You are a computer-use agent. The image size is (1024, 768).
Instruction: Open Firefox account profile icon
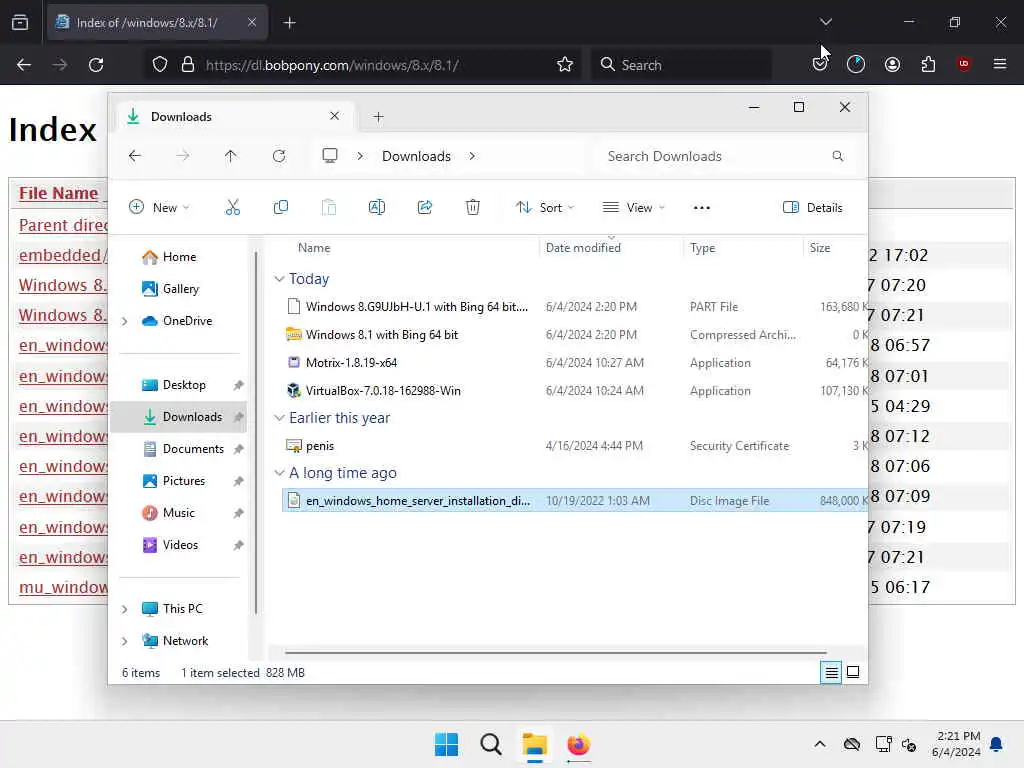(x=892, y=64)
